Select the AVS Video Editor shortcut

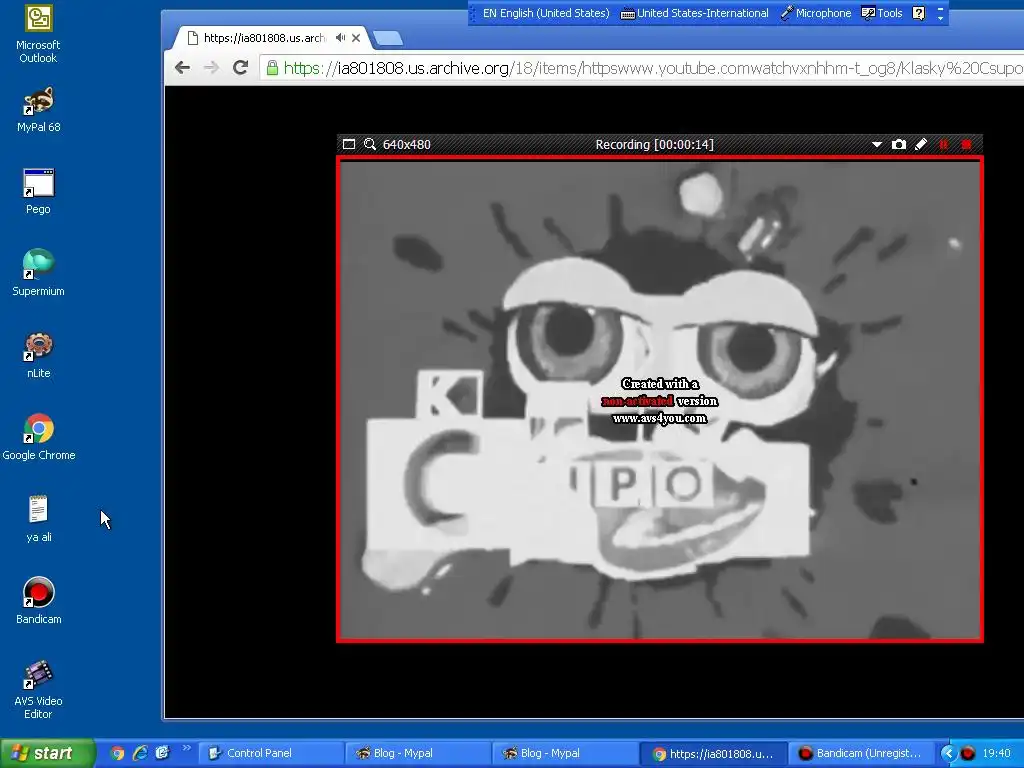coord(38,690)
